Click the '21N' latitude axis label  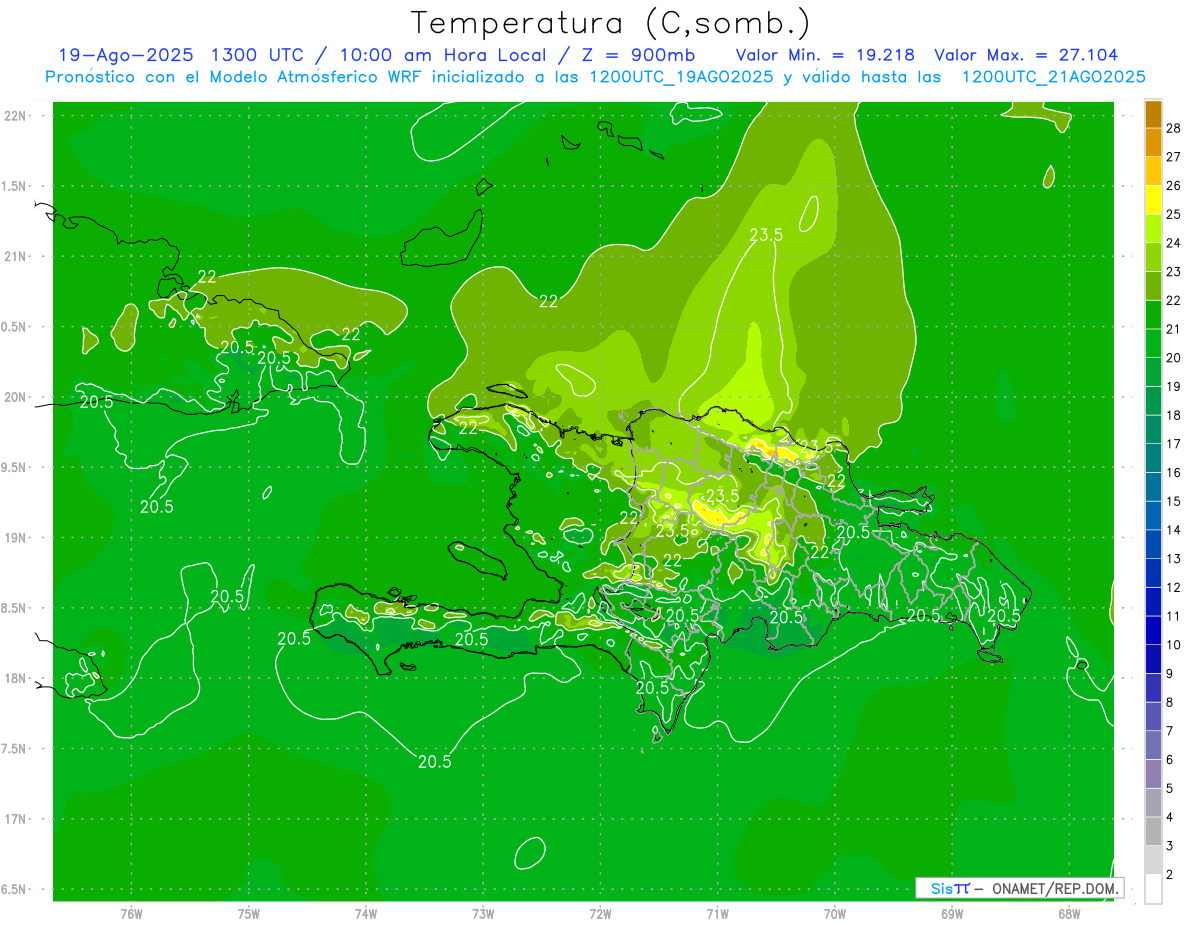[15, 257]
